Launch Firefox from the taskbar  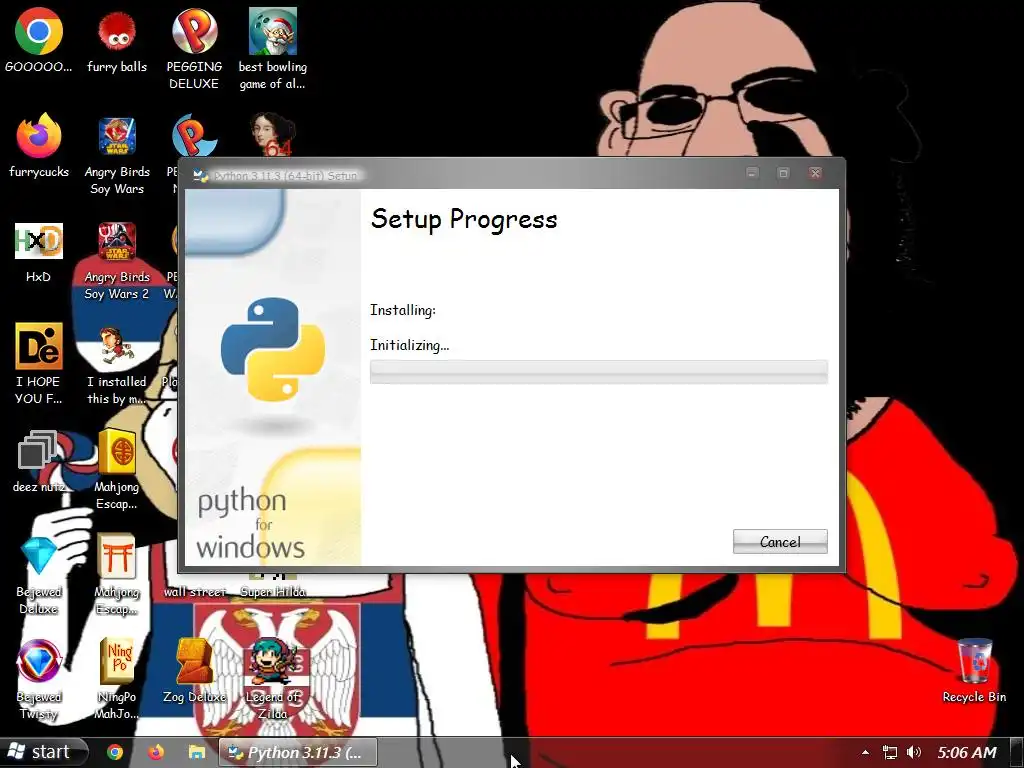(155, 752)
